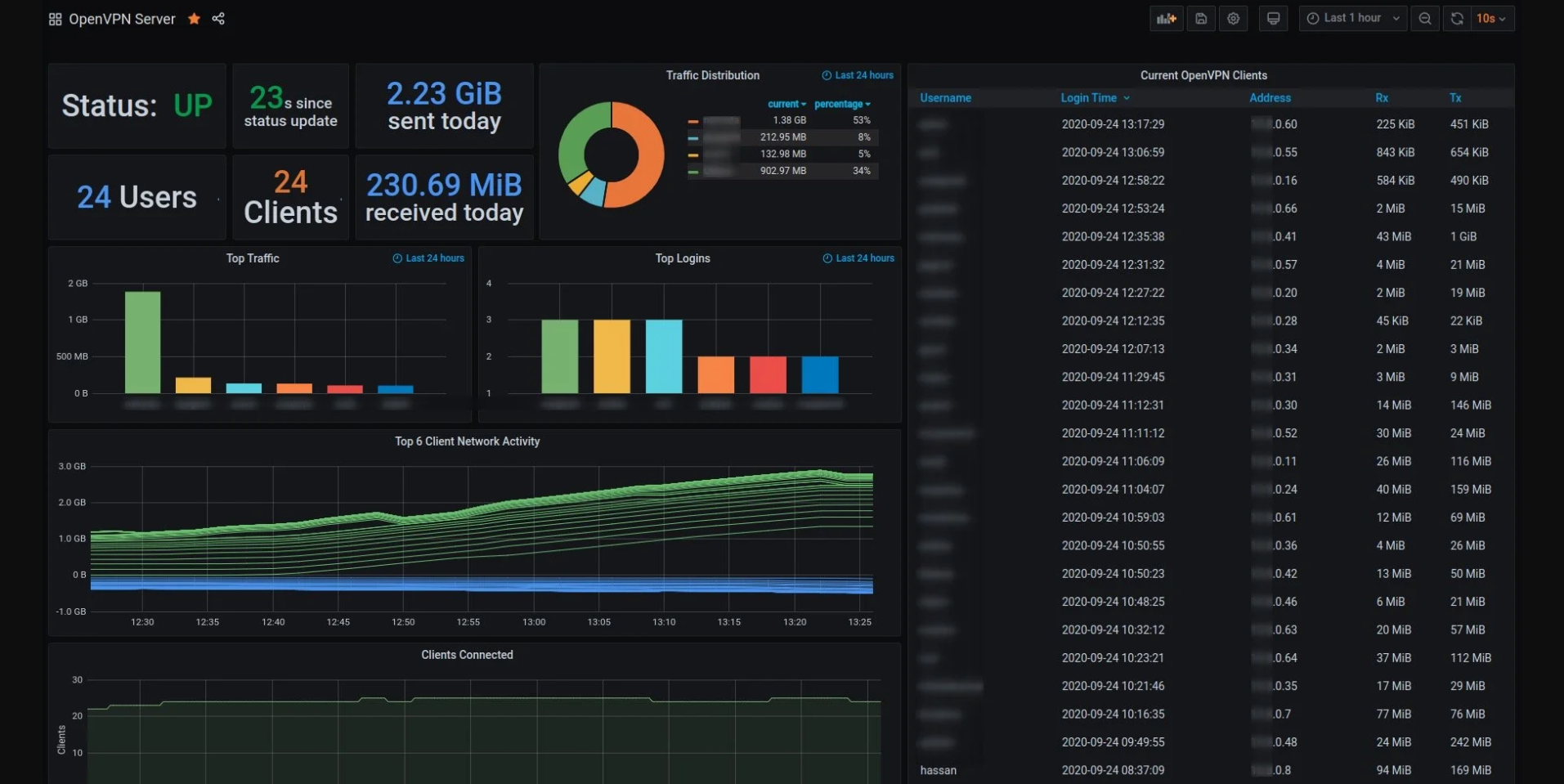Click the orange segment of the donut chart
The image size is (1564, 784).
651,155
